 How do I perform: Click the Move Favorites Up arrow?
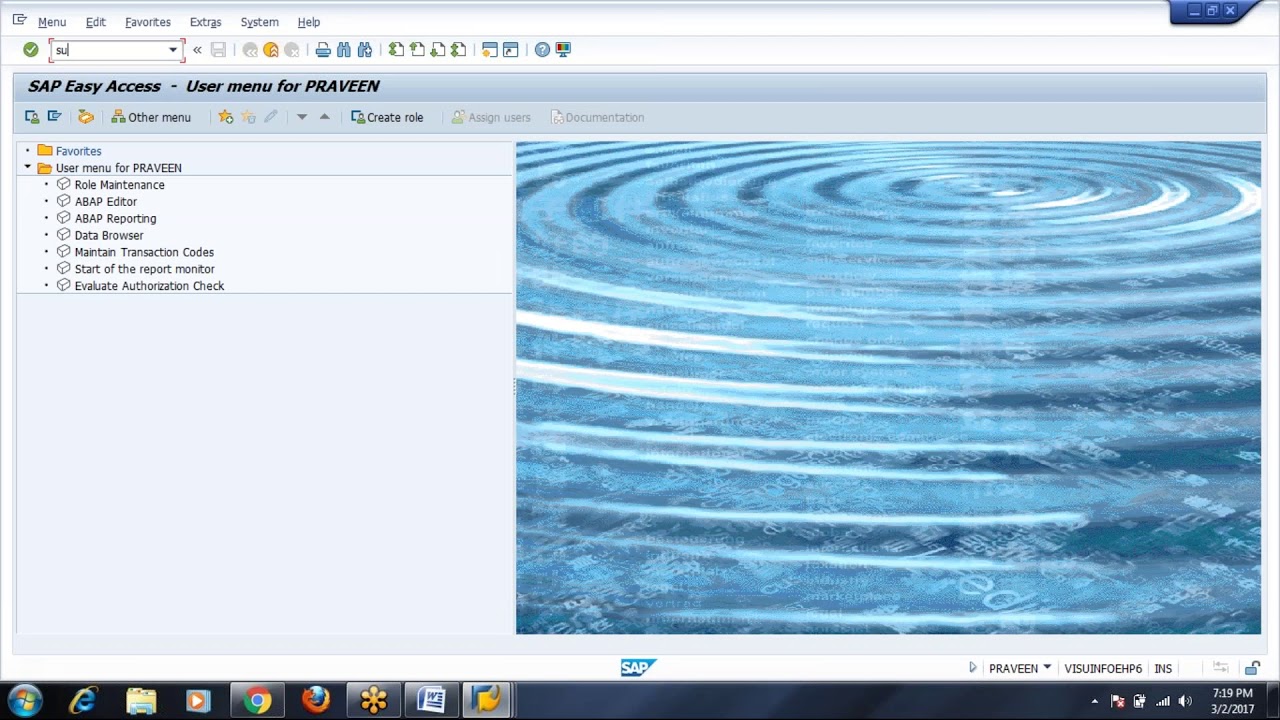click(x=324, y=117)
